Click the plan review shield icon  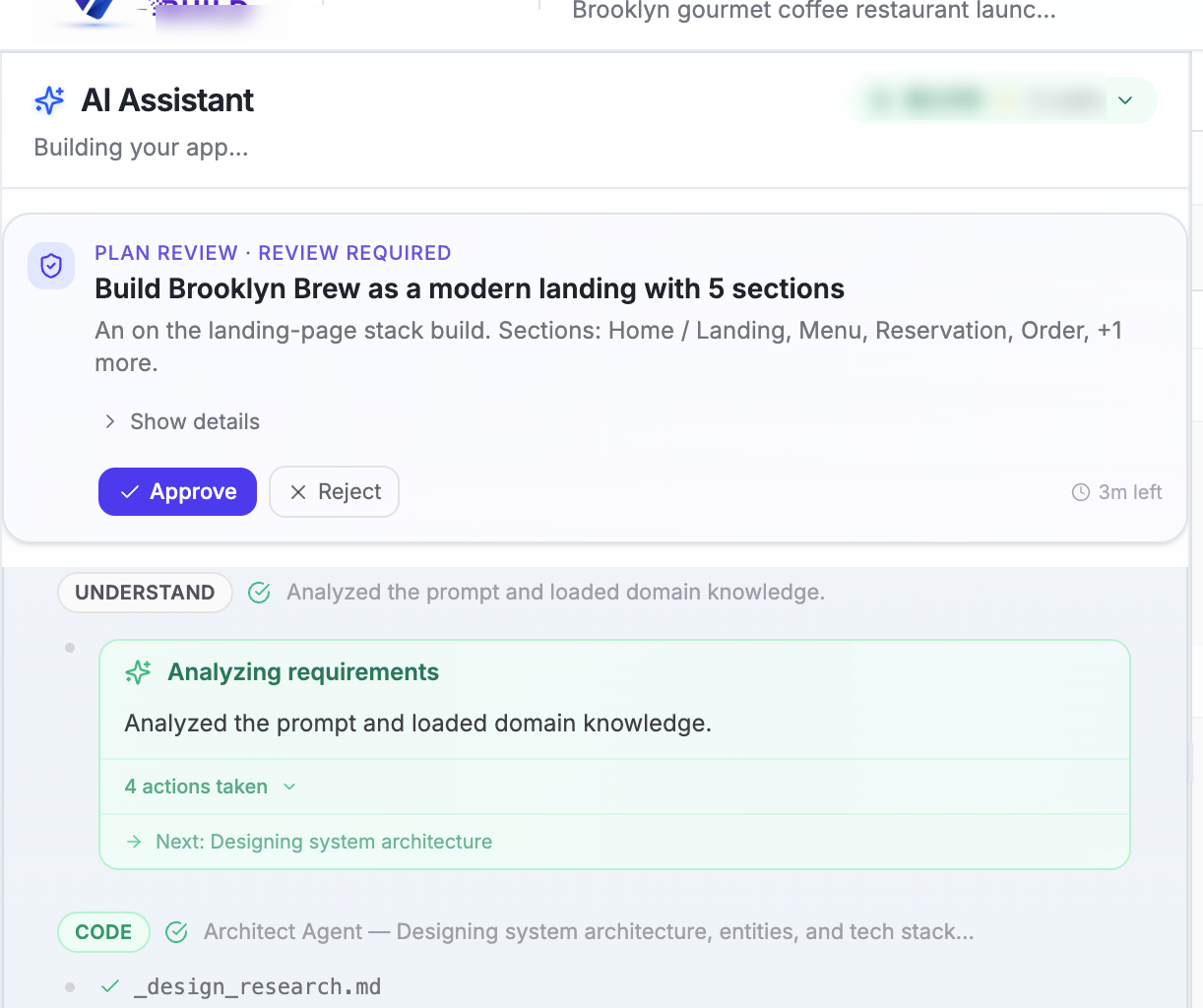point(51,266)
